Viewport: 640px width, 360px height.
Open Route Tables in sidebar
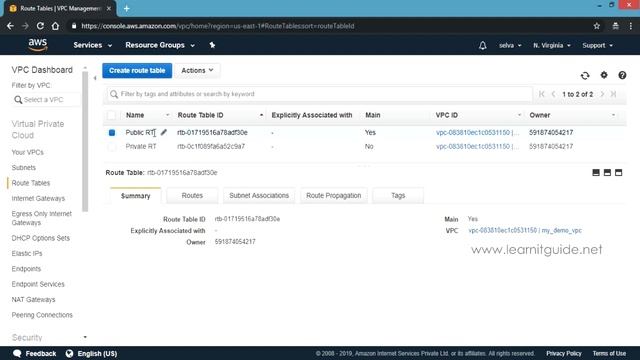[31, 183]
